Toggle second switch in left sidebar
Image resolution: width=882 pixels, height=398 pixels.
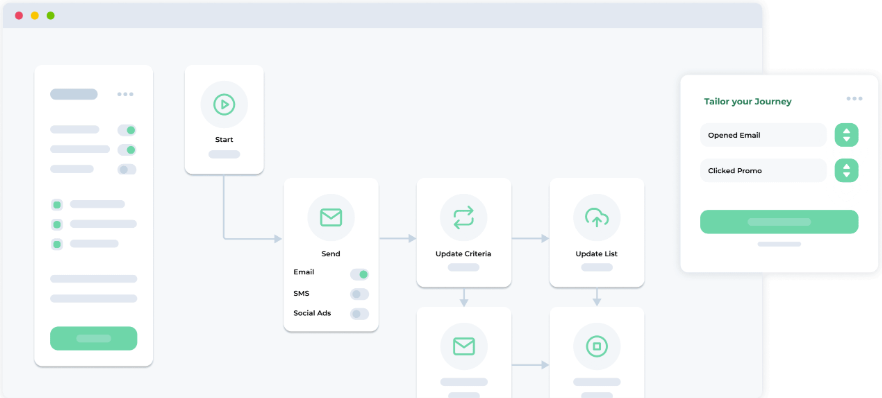point(127,150)
